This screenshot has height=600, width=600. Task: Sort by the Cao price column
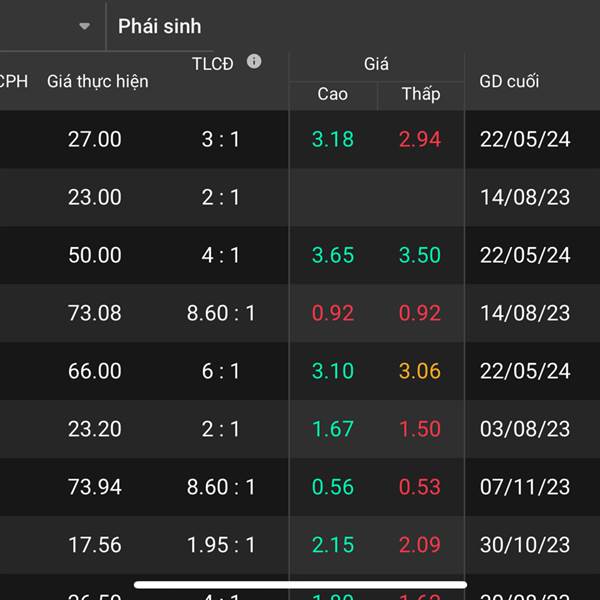tap(332, 95)
